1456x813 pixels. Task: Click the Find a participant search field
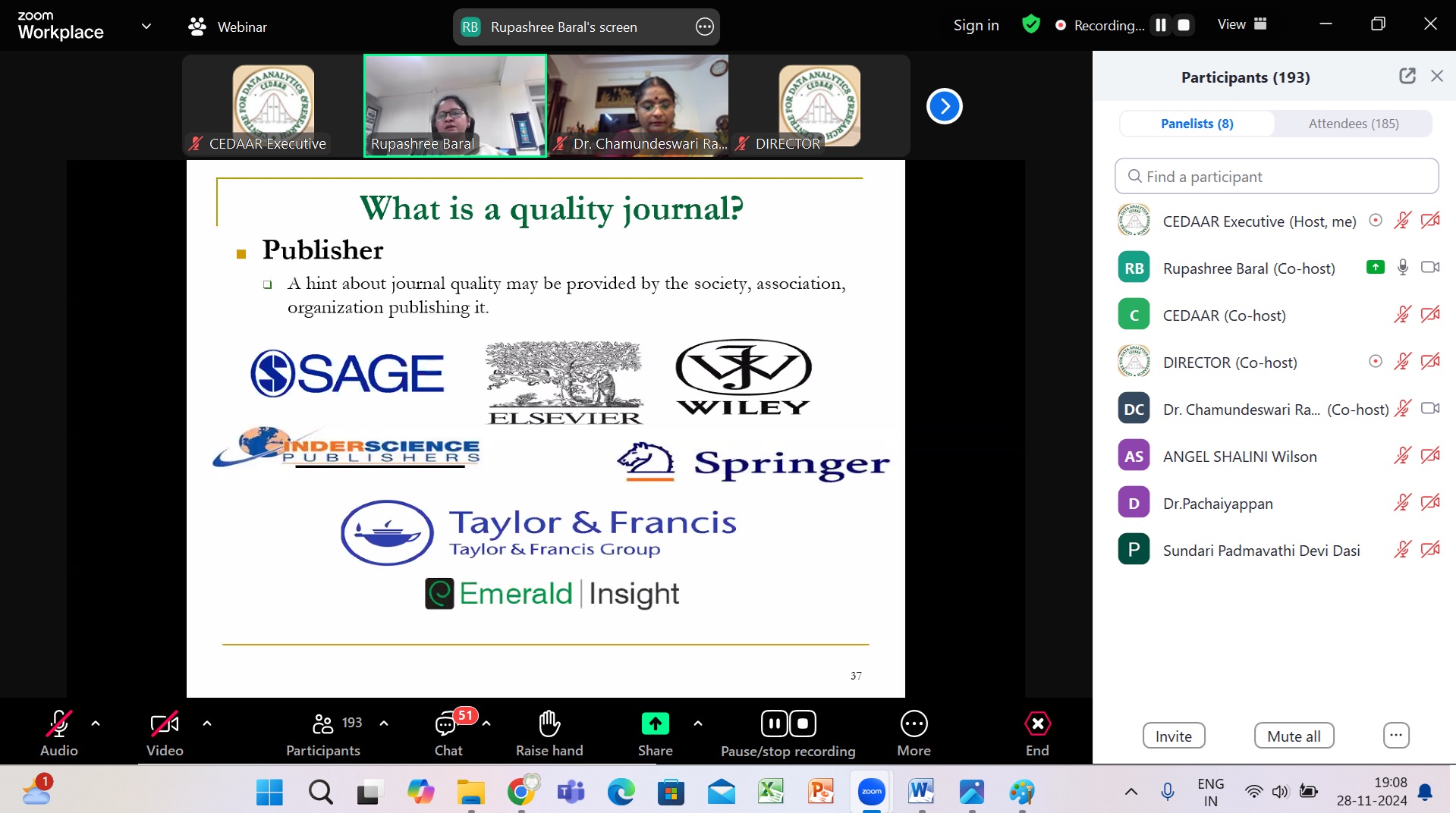(x=1276, y=177)
